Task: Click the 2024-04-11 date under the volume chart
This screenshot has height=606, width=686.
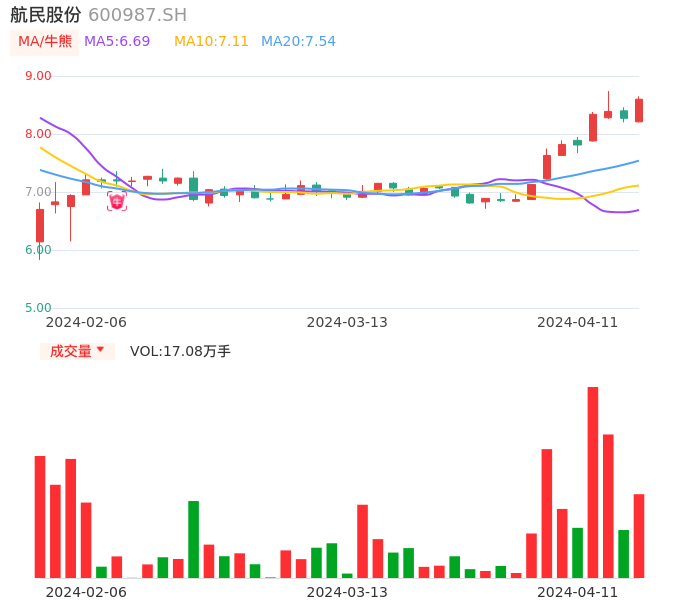Action: click(578, 592)
